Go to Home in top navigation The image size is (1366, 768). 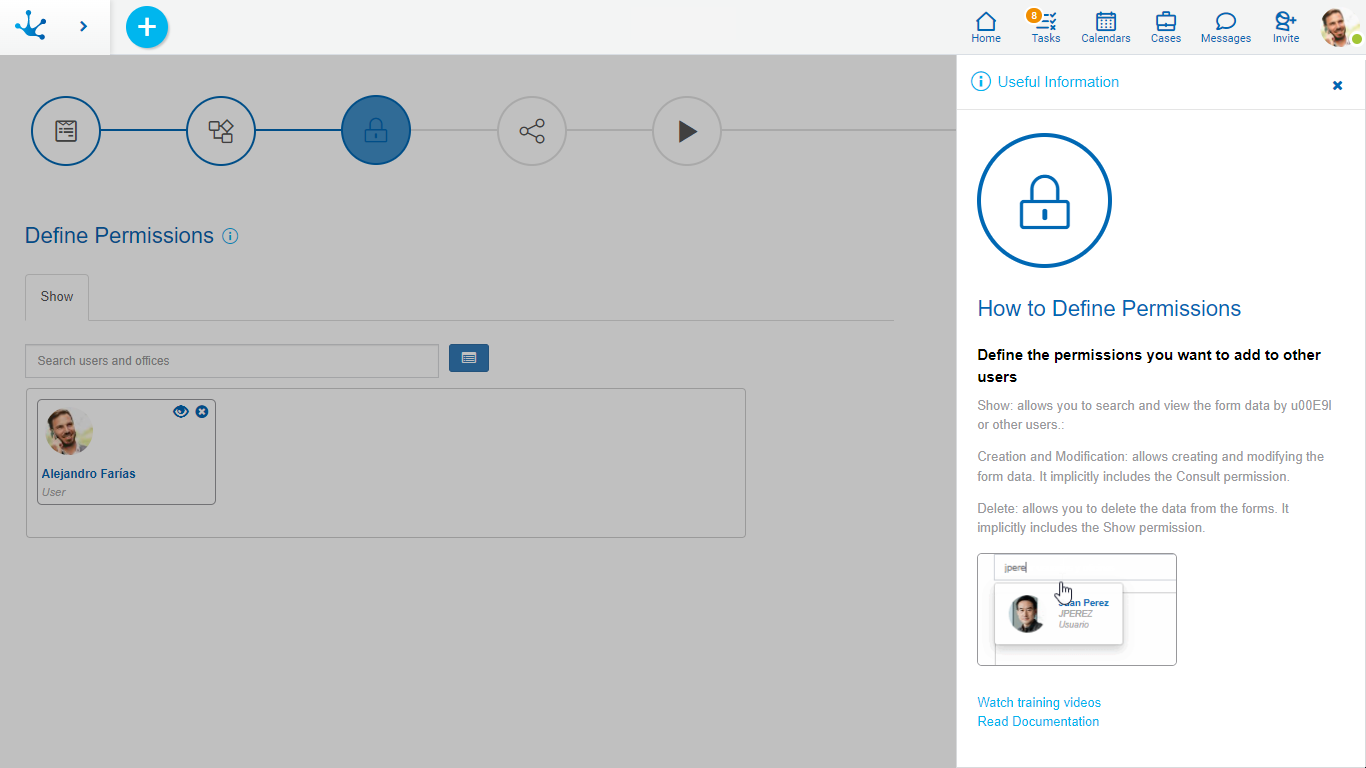tap(985, 27)
